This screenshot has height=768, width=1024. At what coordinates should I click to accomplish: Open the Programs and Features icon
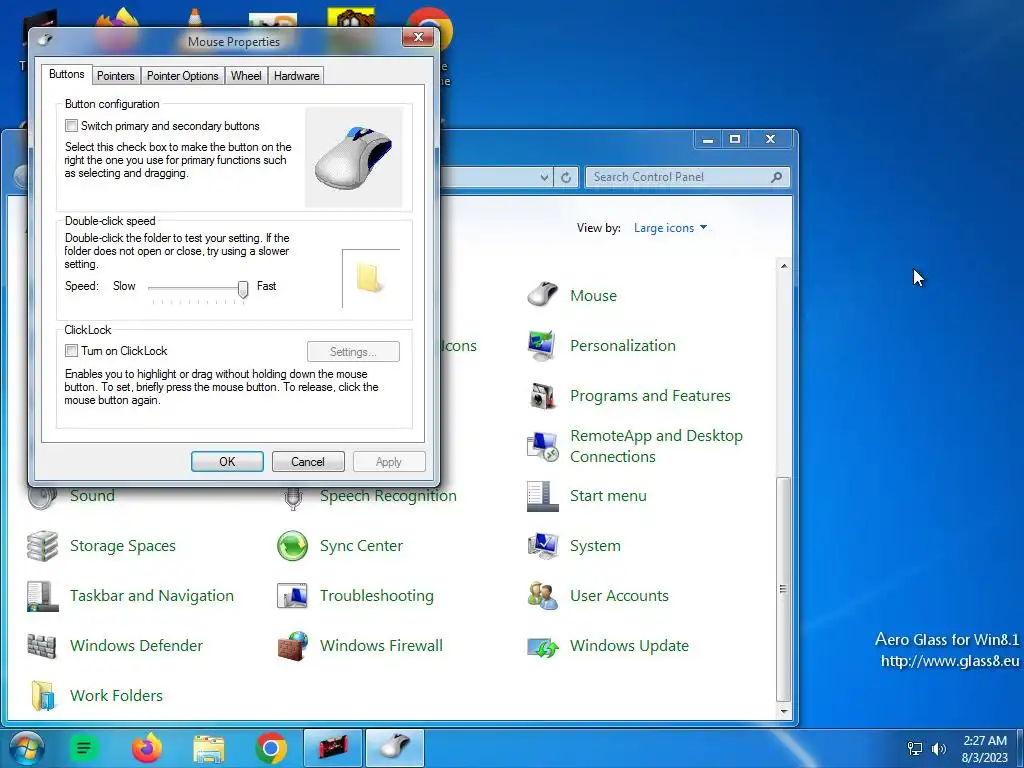(x=542, y=396)
